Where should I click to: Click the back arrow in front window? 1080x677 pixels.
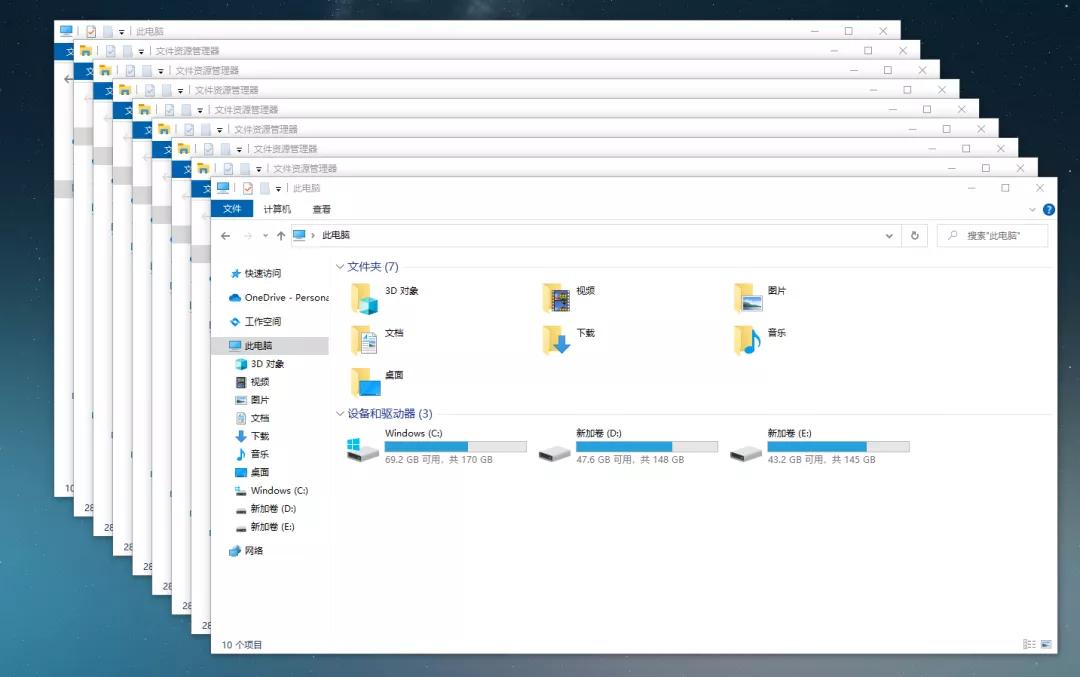(225, 236)
